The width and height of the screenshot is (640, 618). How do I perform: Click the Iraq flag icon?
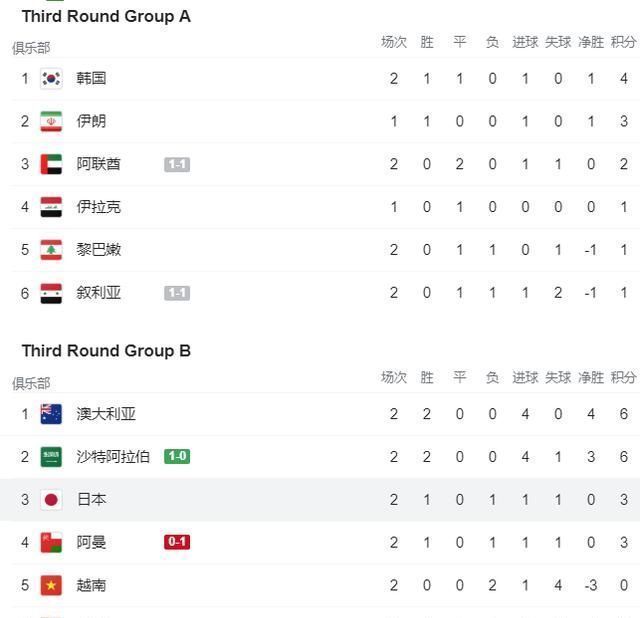pyautogui.click(x=51, y=207)
